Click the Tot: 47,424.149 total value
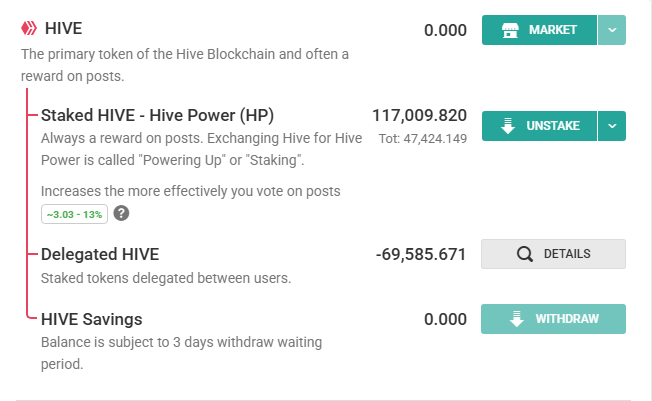652x401 pixels. pyautogui.click(x=422, y=139)
